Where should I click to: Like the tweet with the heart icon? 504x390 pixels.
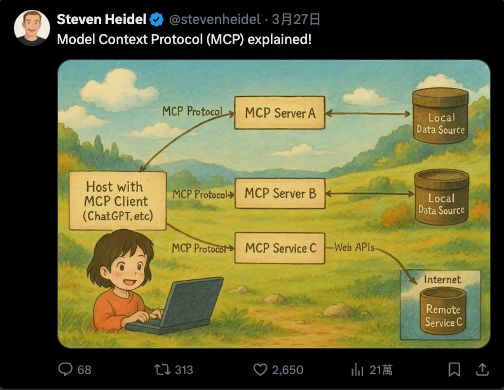click(260, 370)
